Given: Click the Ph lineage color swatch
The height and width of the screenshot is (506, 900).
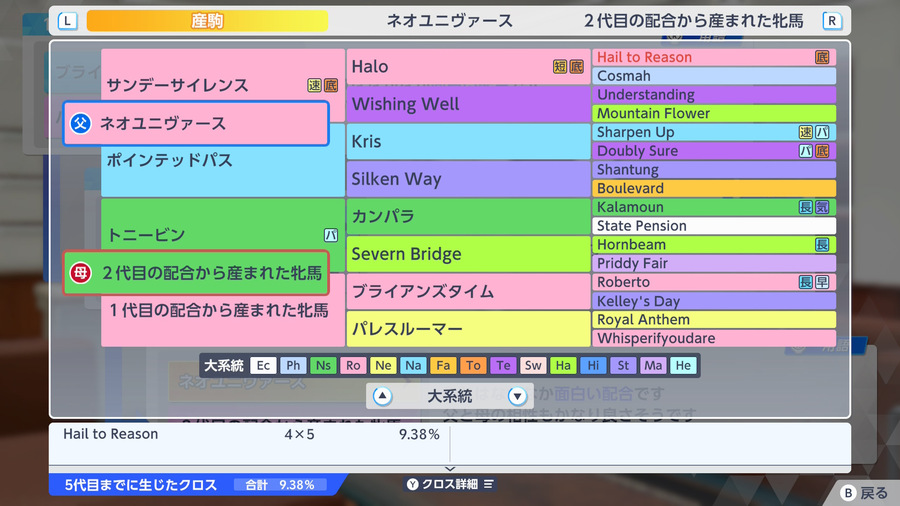Looking at the screenshot, I should click(293, 365).
